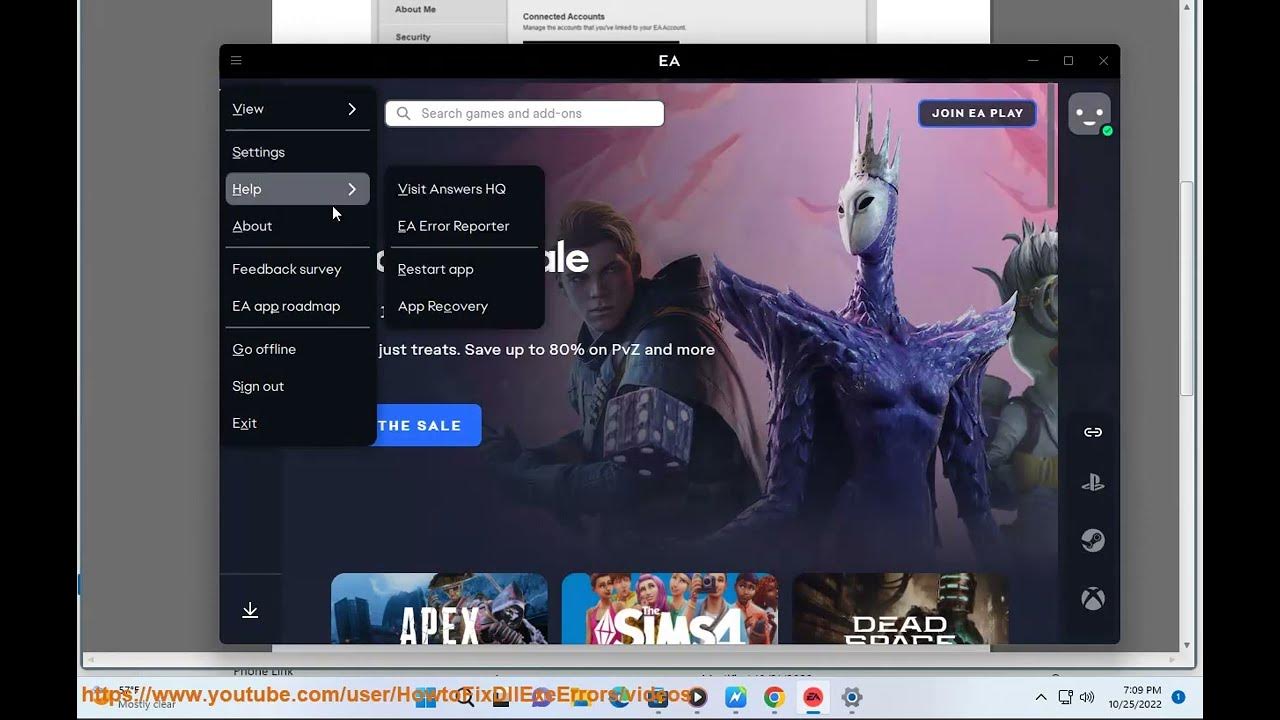Open Google Chrome from taskbar
The height and width of the screenshot is (720, 1280).
pyautogui.click(x=774, y=697)
